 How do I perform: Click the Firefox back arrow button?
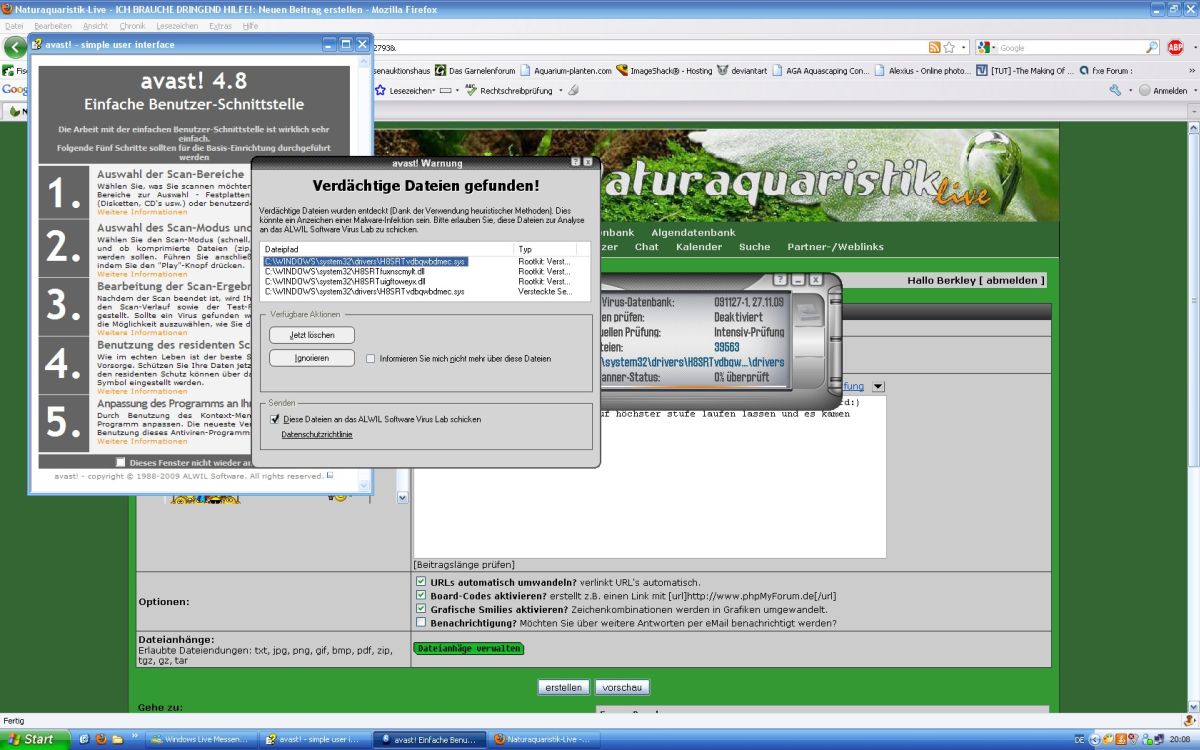[14, 47]
